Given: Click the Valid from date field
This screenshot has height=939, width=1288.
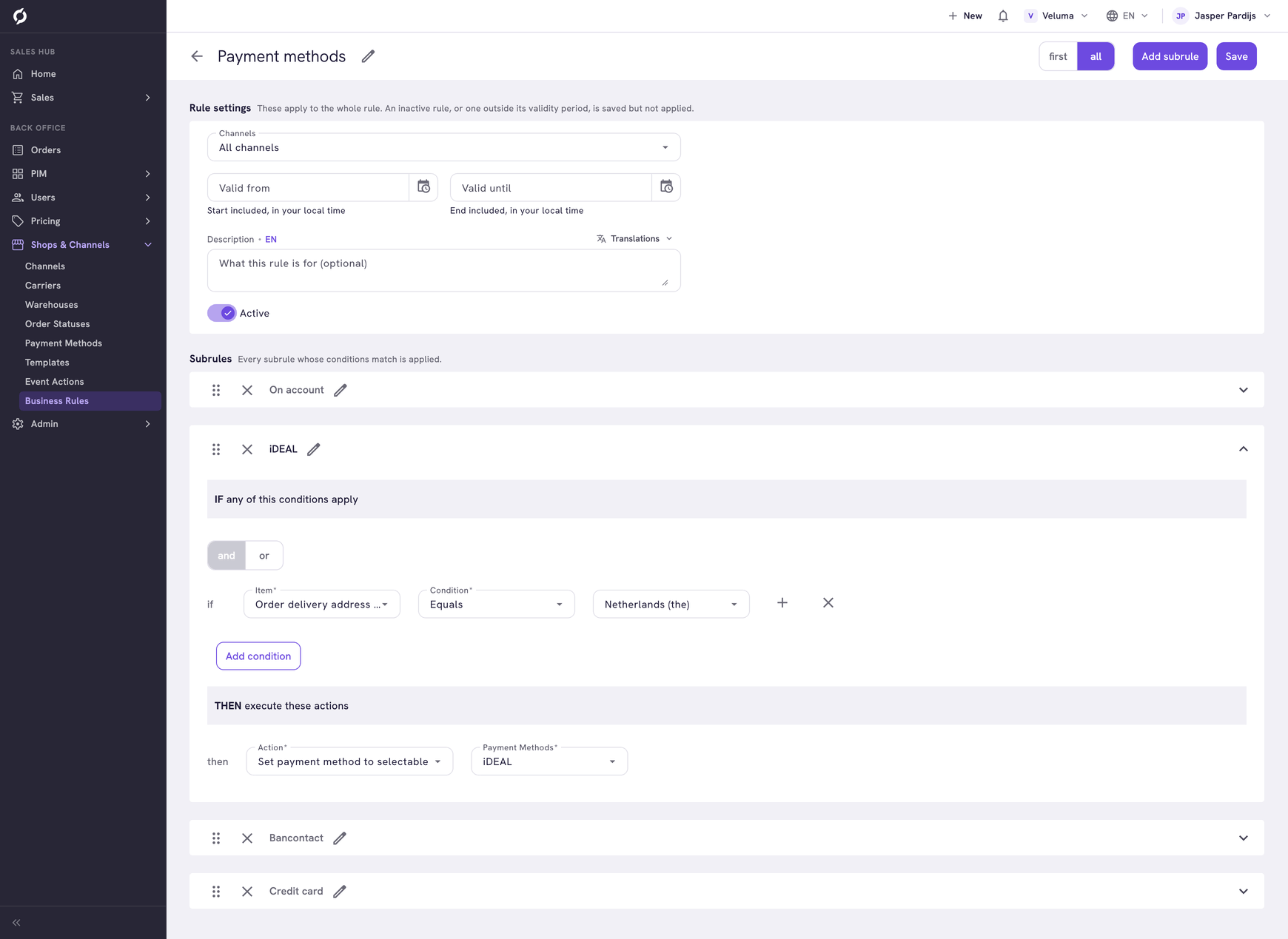Looking at the screenshot, I should (309, 188).
